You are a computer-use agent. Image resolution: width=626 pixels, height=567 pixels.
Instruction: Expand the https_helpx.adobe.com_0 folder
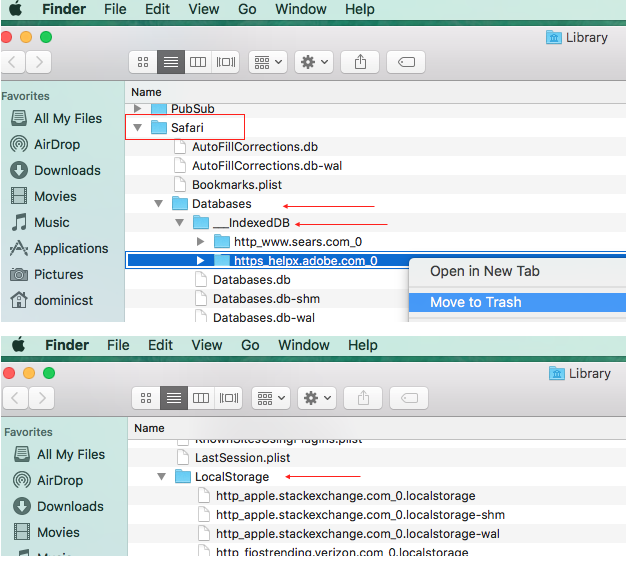[200, 261]
